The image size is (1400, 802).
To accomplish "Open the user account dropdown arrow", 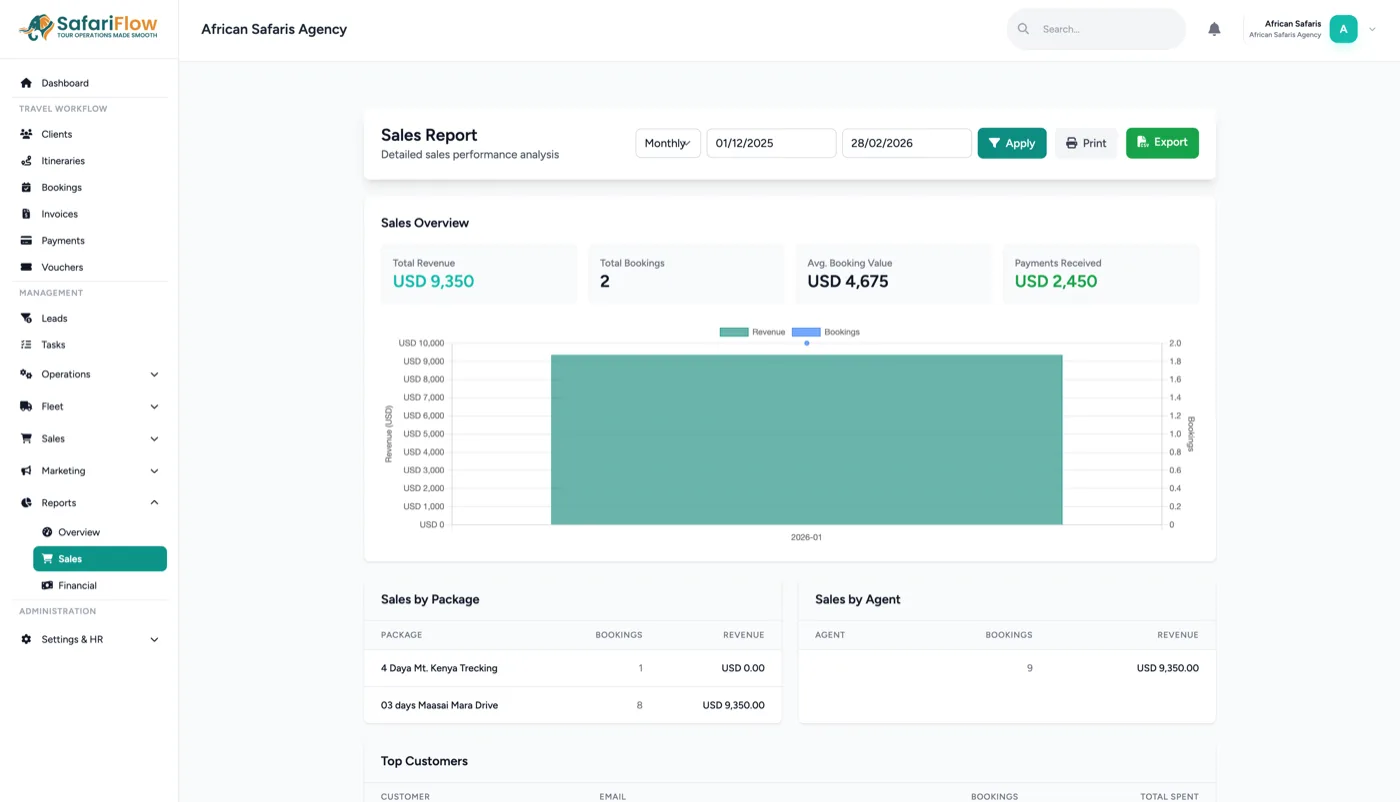I will [1372, 29].
